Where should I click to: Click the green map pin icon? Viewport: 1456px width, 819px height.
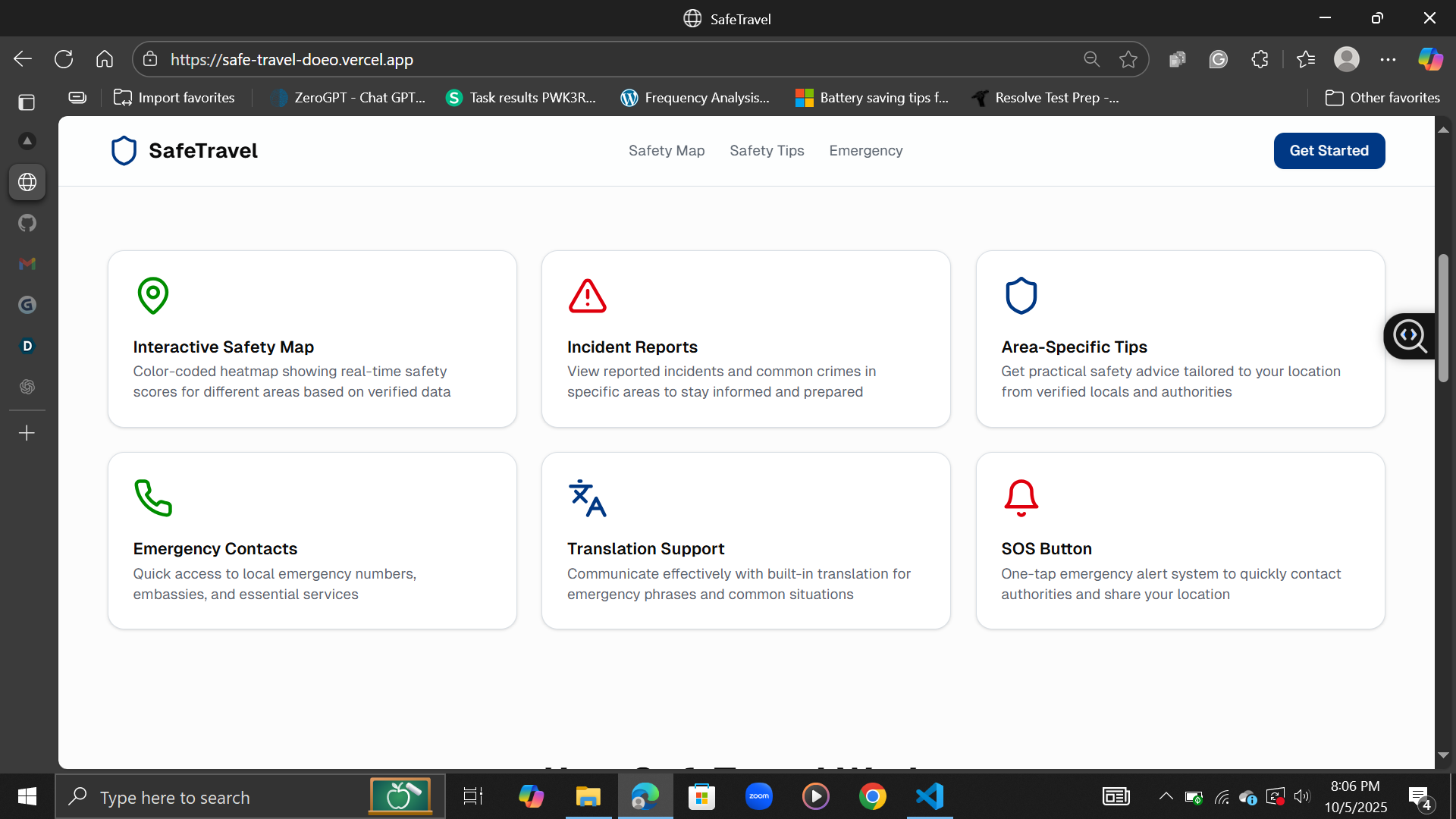click(152, 295)
